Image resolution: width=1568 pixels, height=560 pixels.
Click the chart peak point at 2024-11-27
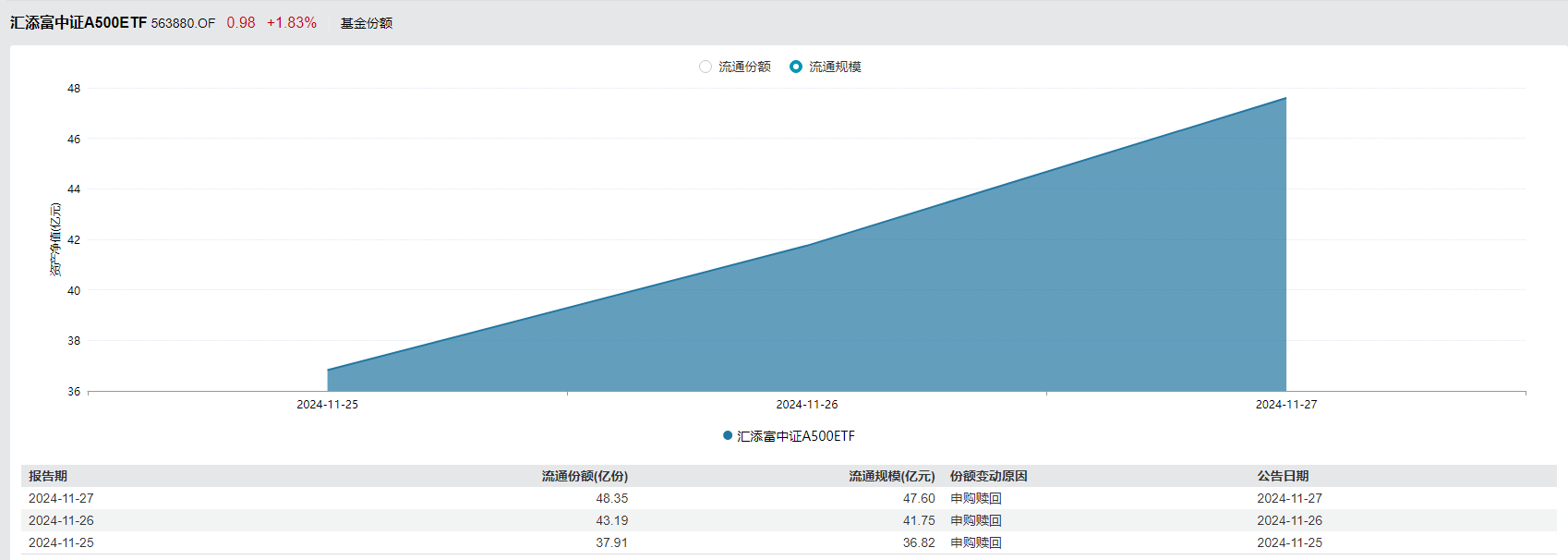click(1285, 98)
